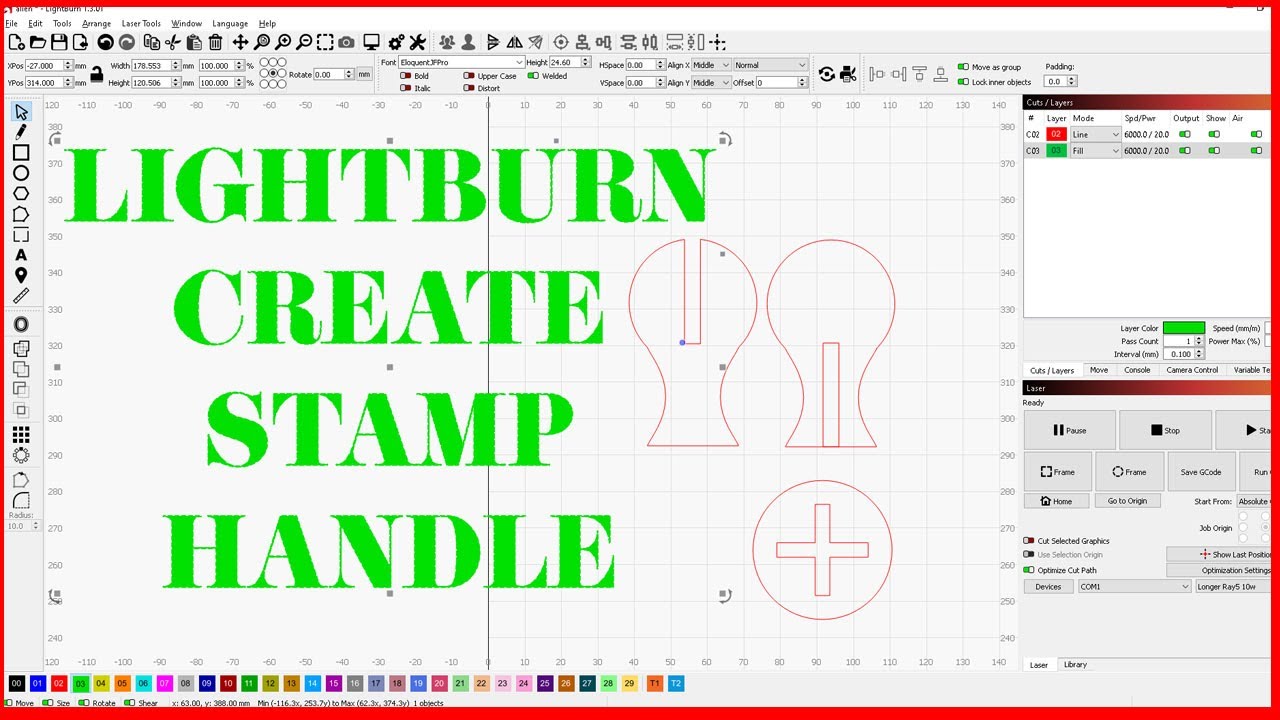This screenshot has height=720, width=1280.
Task: Switch to the Library tab
Action: tap(1075, 664)
